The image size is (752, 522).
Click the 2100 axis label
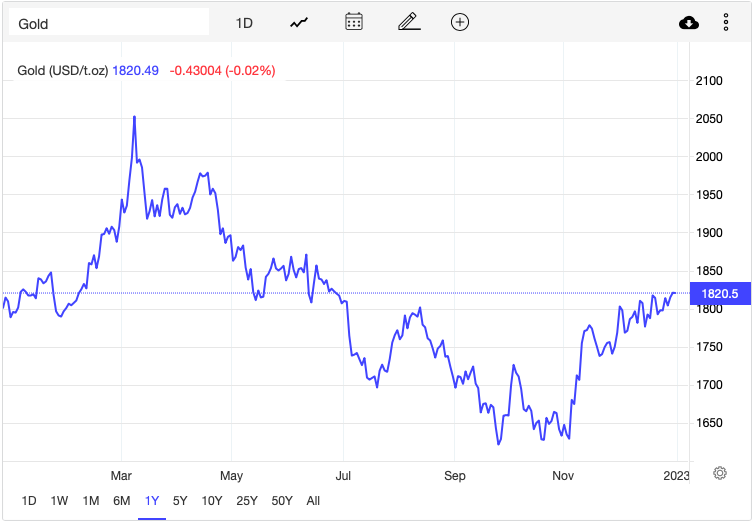[x=709, y=81]
